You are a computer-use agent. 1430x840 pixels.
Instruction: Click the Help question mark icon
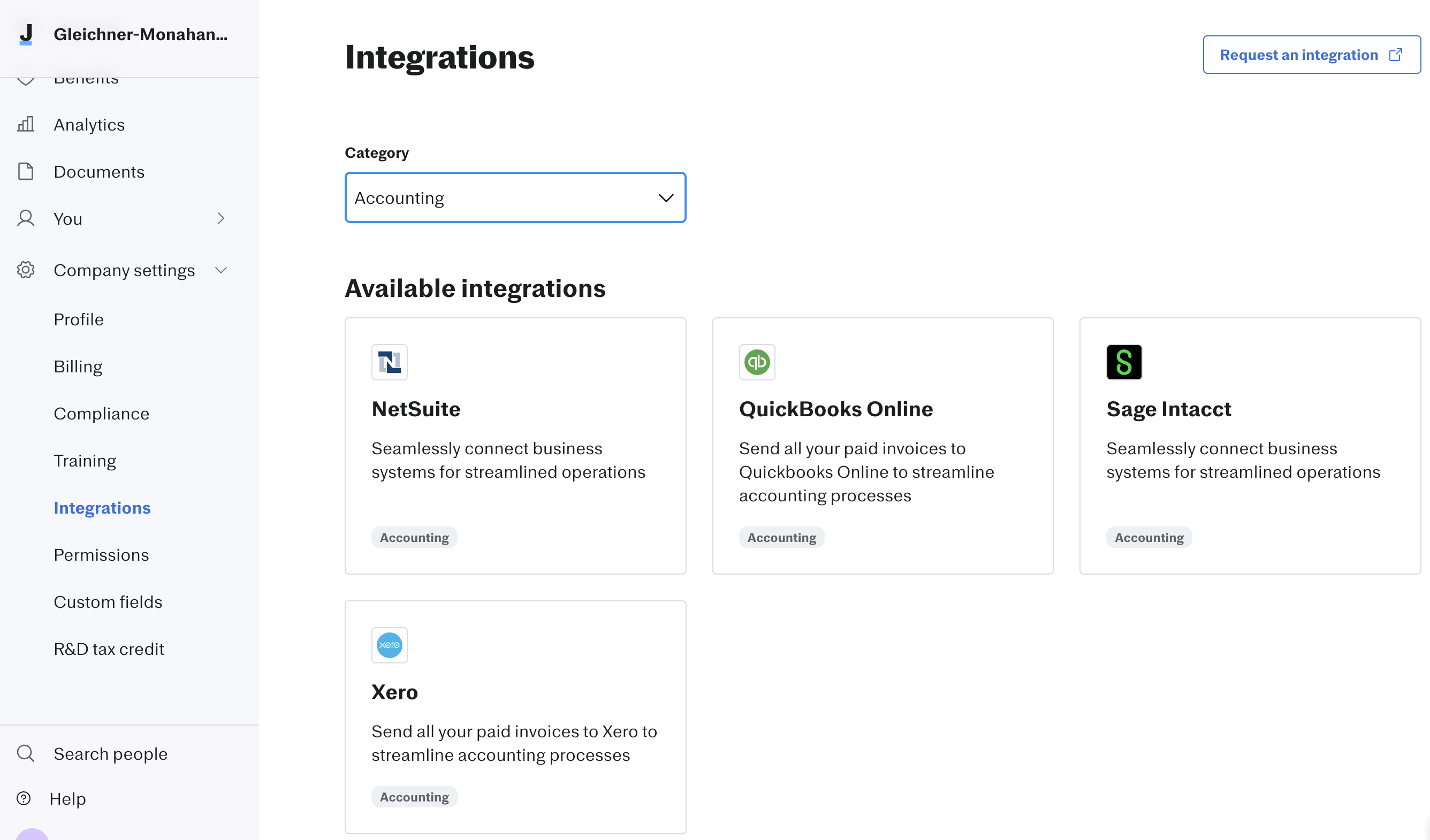(x=24, y=799)
